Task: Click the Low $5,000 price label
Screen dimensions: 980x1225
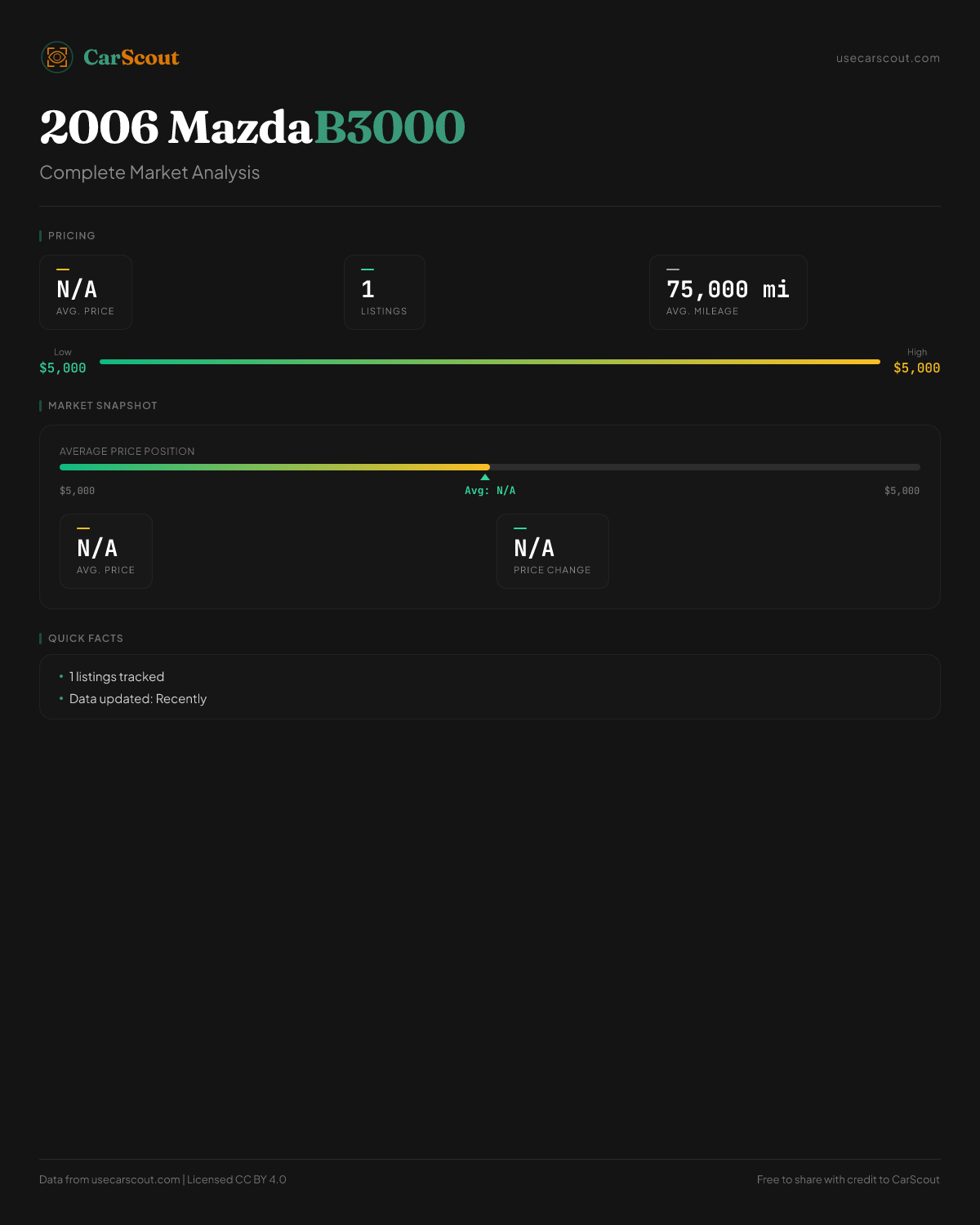Action: (x=63, y=361)
